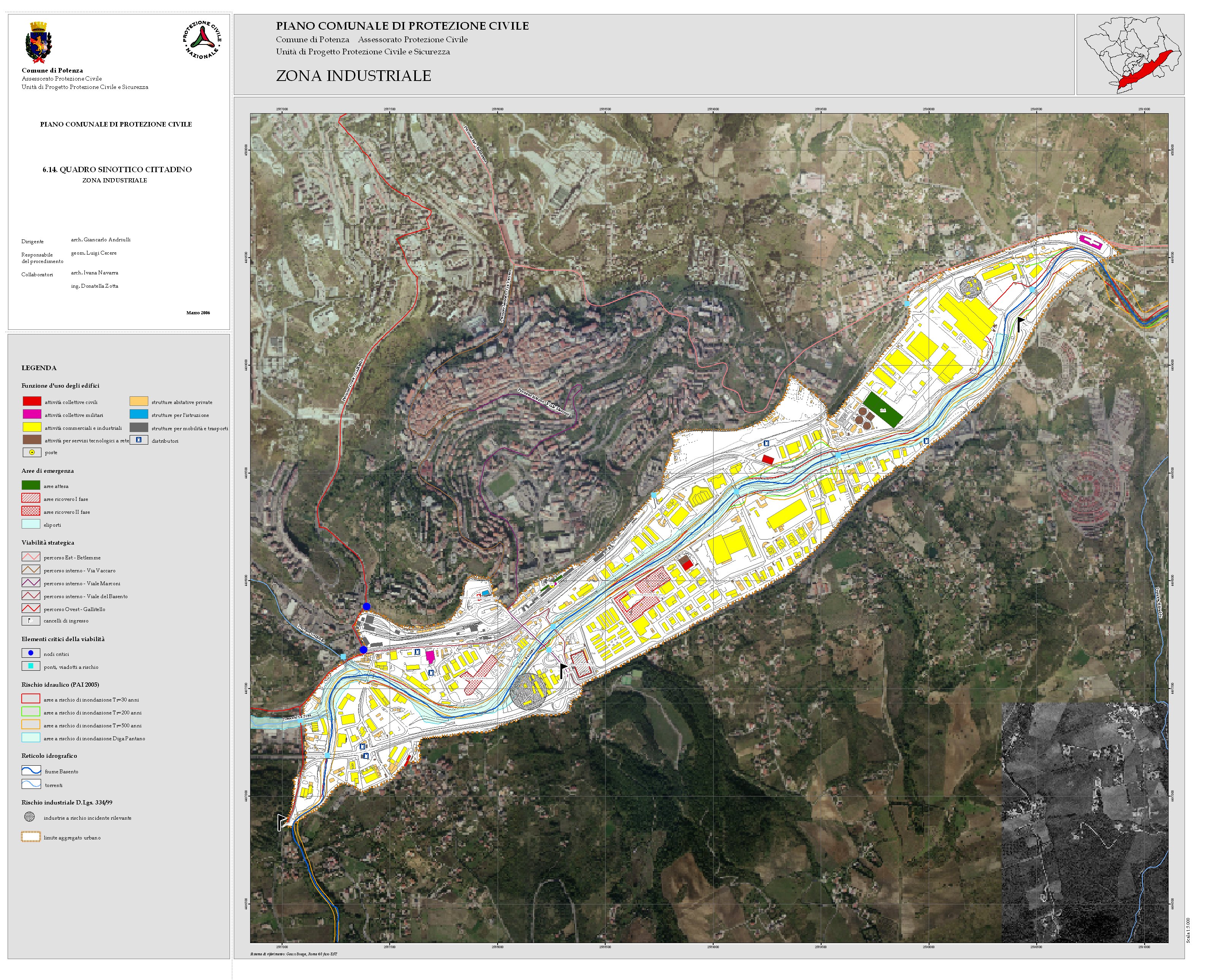Click the yellow 'attività commerciali e industriali' swatch
The width and height of the screenshot is (1207, 980).
[x=32, y=427]
